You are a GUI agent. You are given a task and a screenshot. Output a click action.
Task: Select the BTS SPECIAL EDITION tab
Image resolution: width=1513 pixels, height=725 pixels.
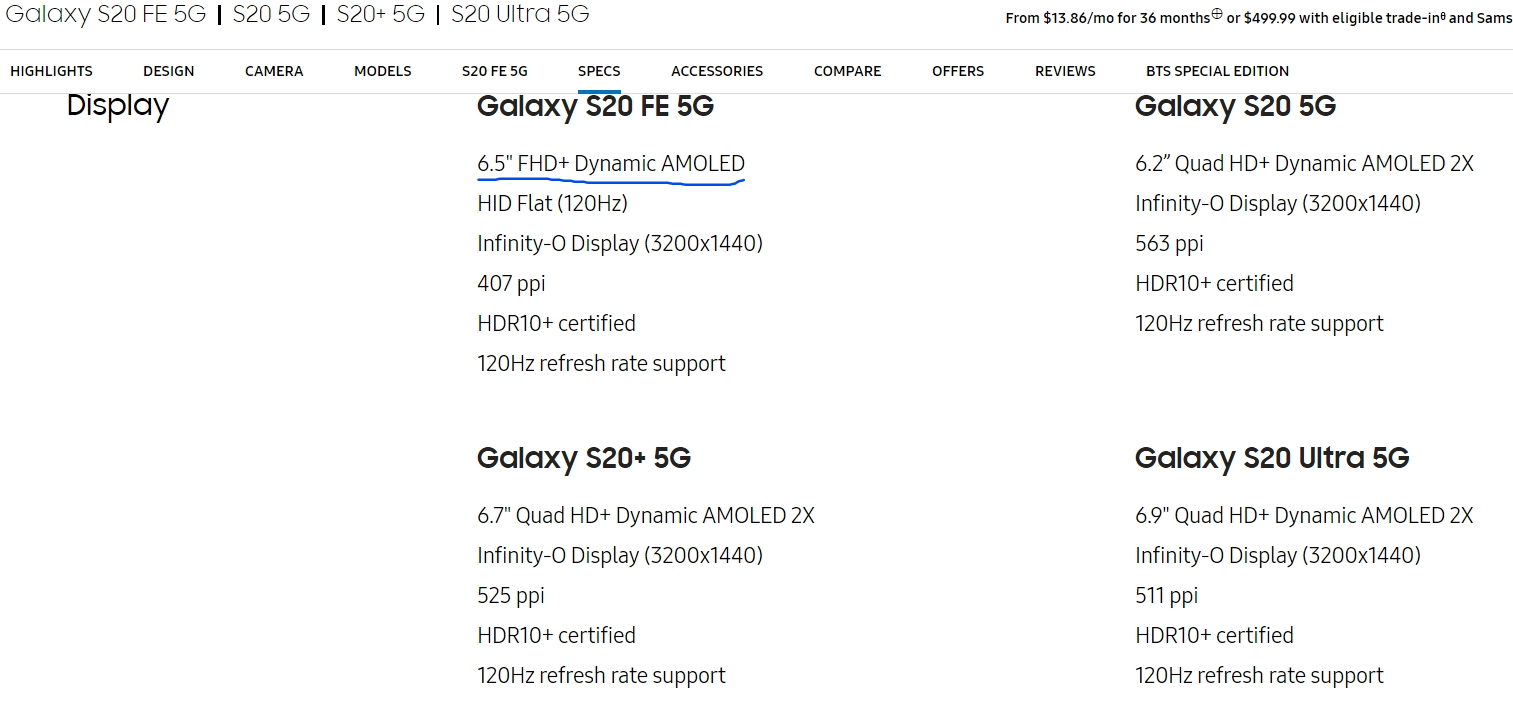tap(1217, 71)
